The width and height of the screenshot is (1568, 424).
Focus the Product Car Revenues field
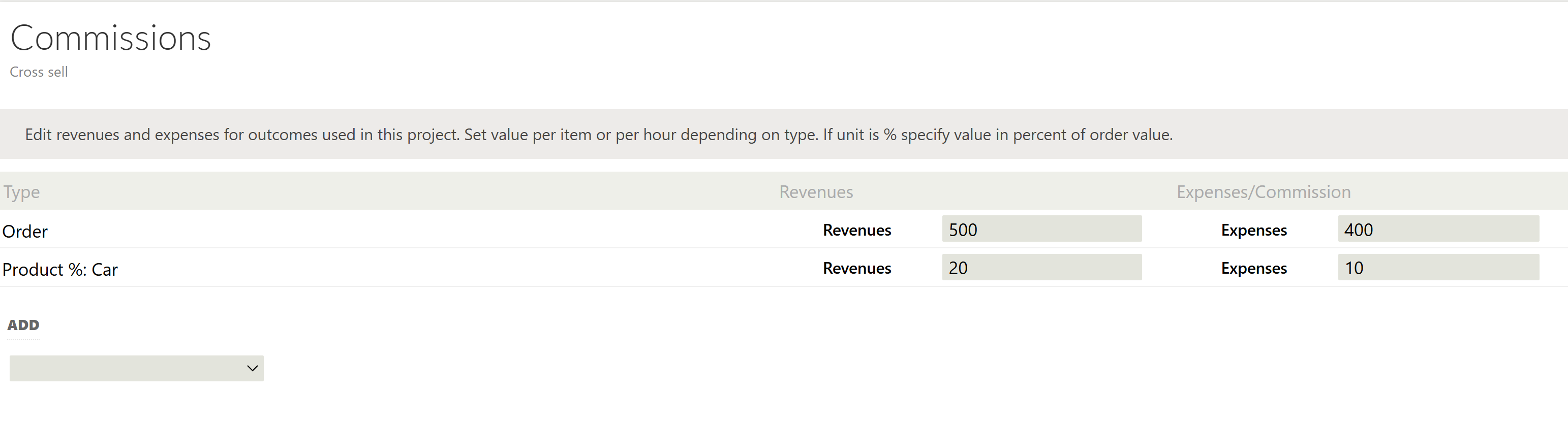(x=1041, y=268)
